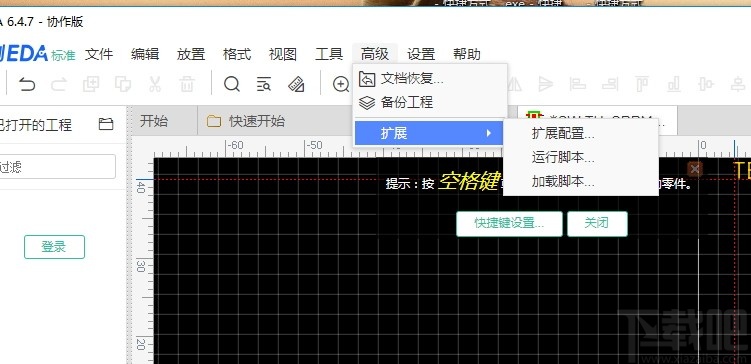Click the Undo arrow in the toolbar
This screenshot has width=751, height=364.
(27, 85)
